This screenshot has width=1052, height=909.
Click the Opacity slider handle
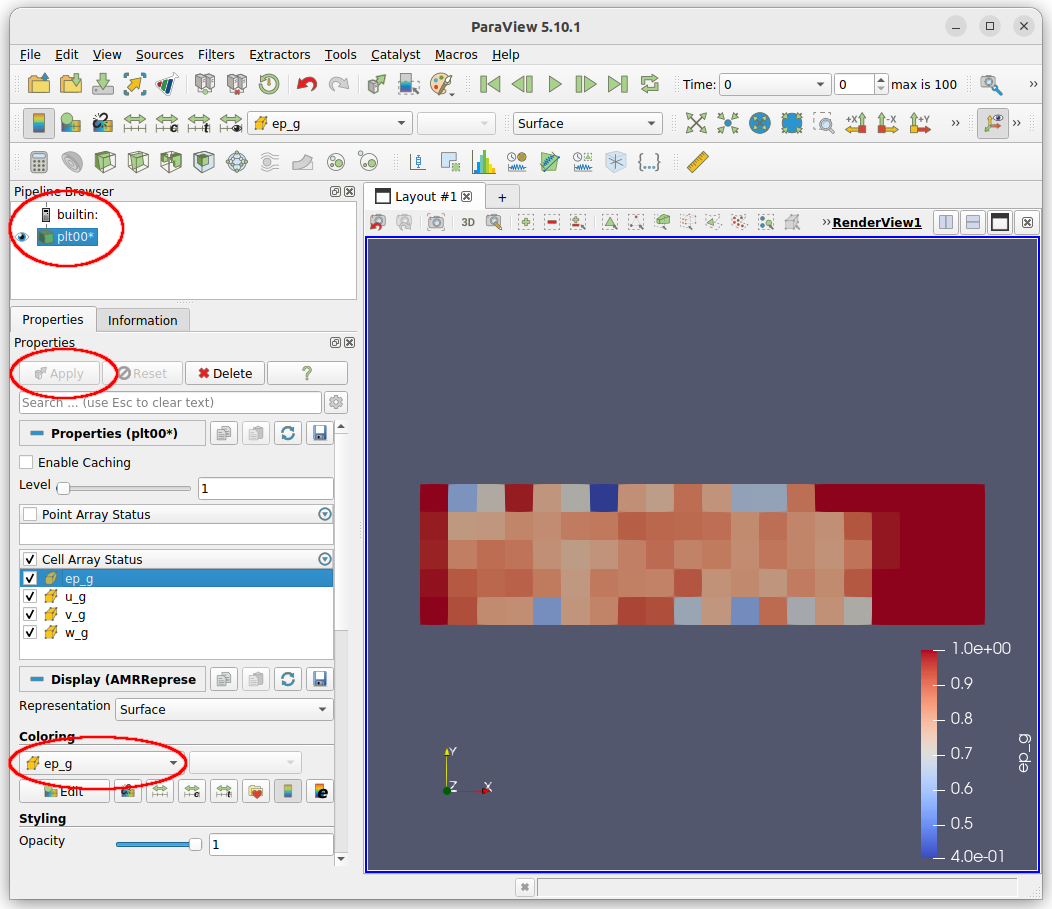click(x=196, y=845)
